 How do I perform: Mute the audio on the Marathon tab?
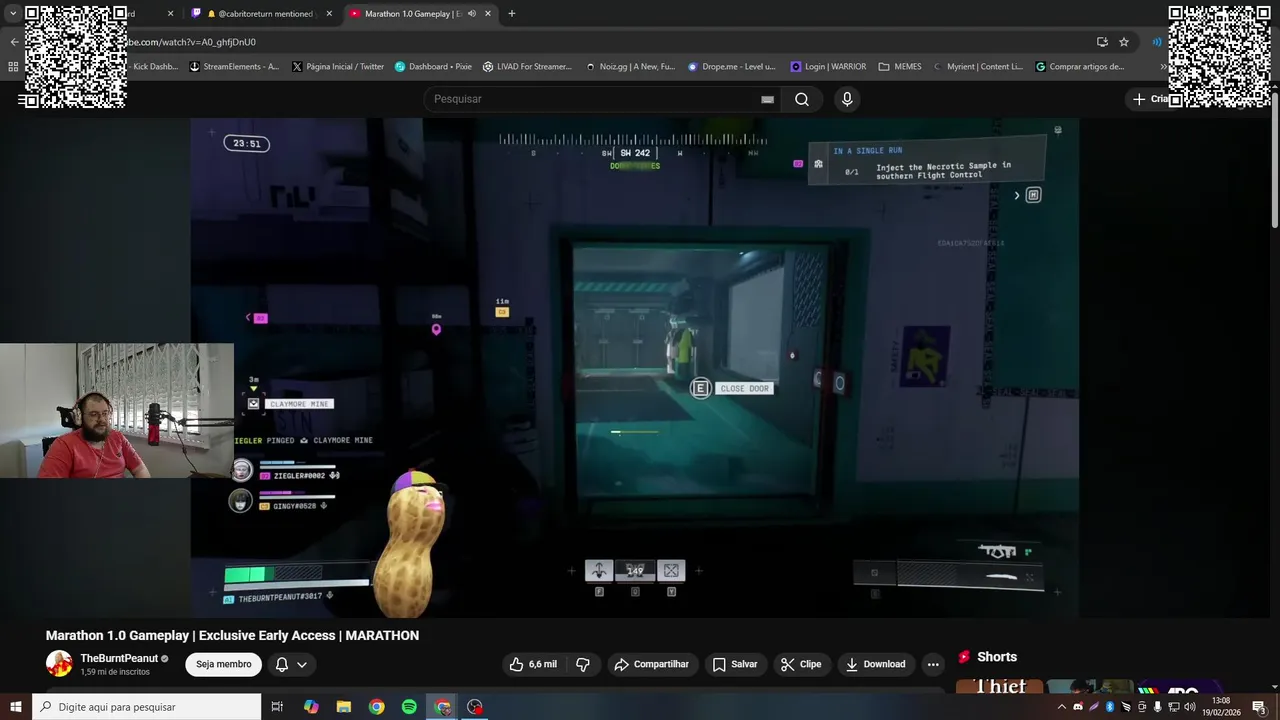(471, 14)
